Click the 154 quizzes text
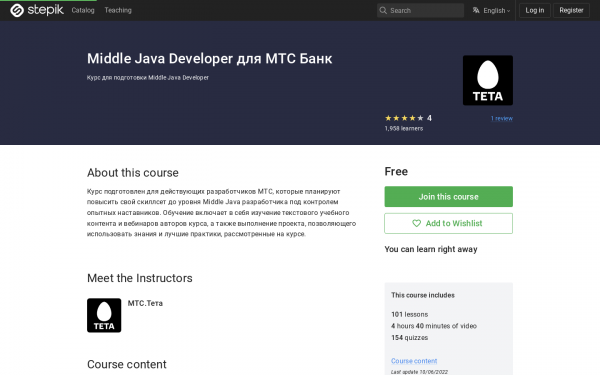 point(409,338)
